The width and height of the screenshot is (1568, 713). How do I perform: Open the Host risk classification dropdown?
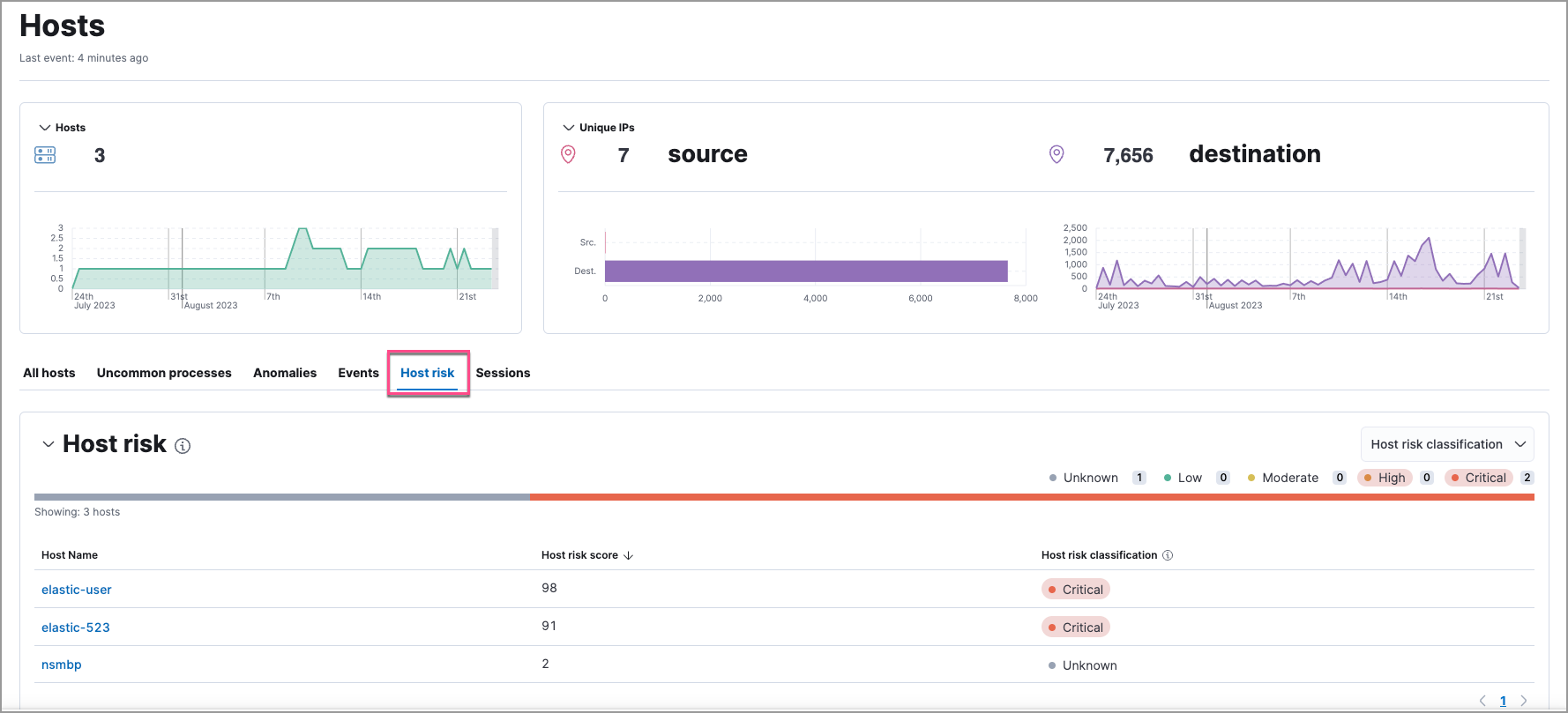1446,444
